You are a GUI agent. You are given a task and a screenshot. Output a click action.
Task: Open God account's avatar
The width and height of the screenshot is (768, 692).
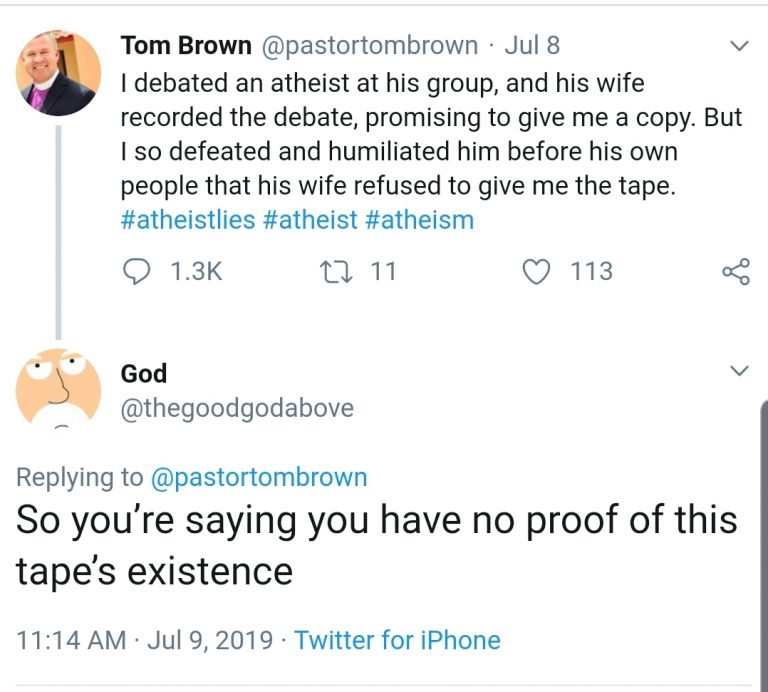click(x=59, y=388)
